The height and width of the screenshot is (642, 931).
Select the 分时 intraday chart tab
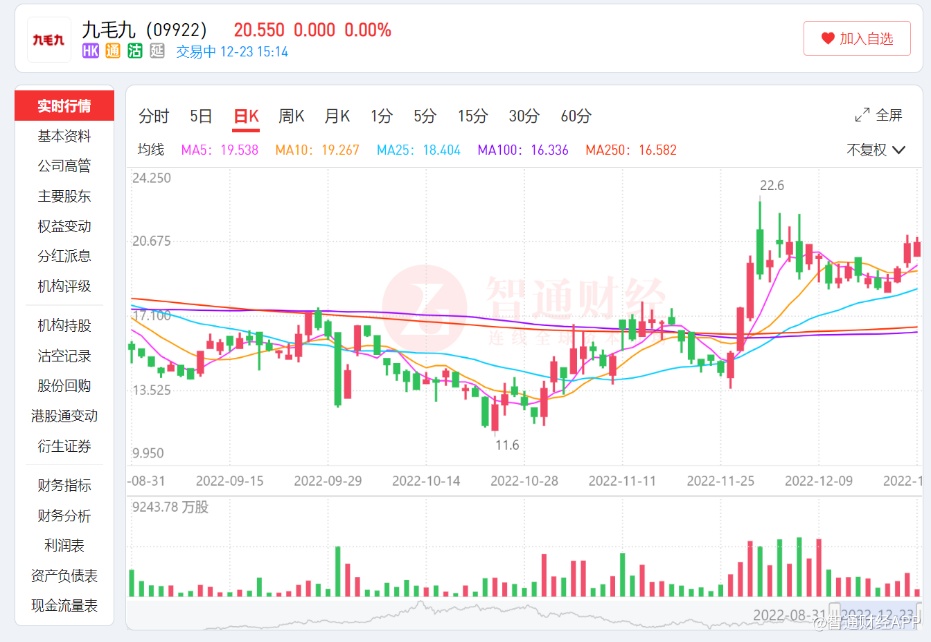tap(154, 116)
